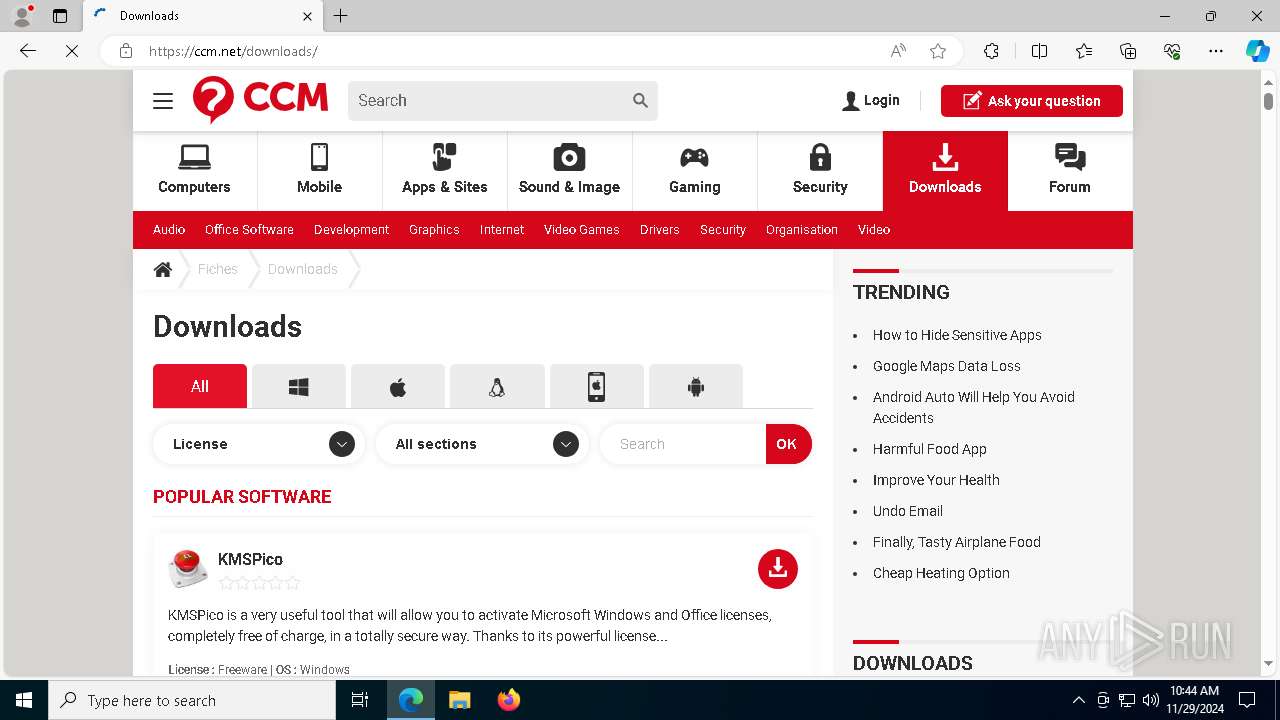Open Edge settings and more menu
The image size is (1280, 720).
pos(1216,51)
